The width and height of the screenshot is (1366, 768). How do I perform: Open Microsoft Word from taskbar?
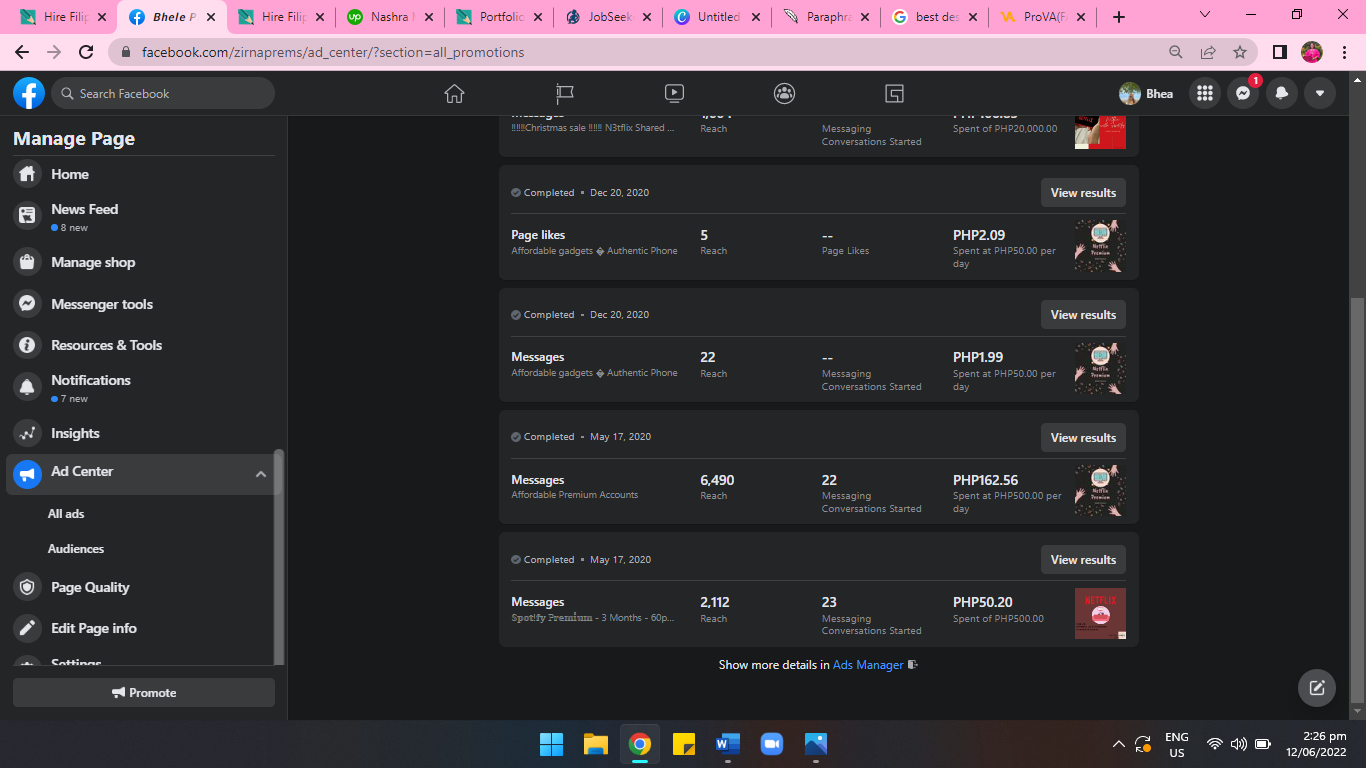tap(728, 744)
